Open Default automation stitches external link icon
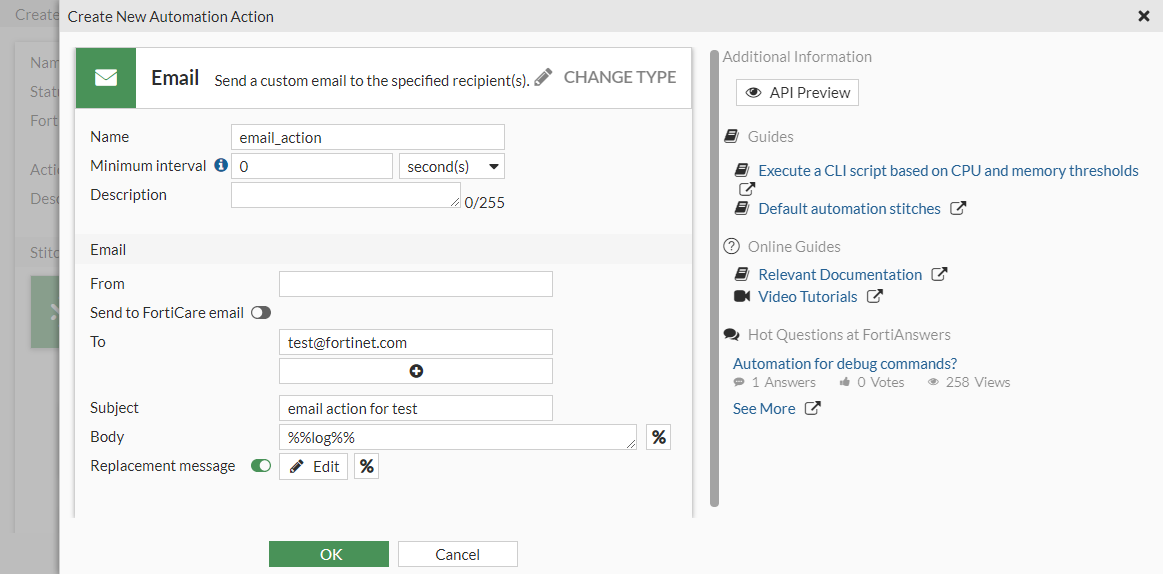The width and height of the screenshot is (1163, 574). (x=958, y=209)
